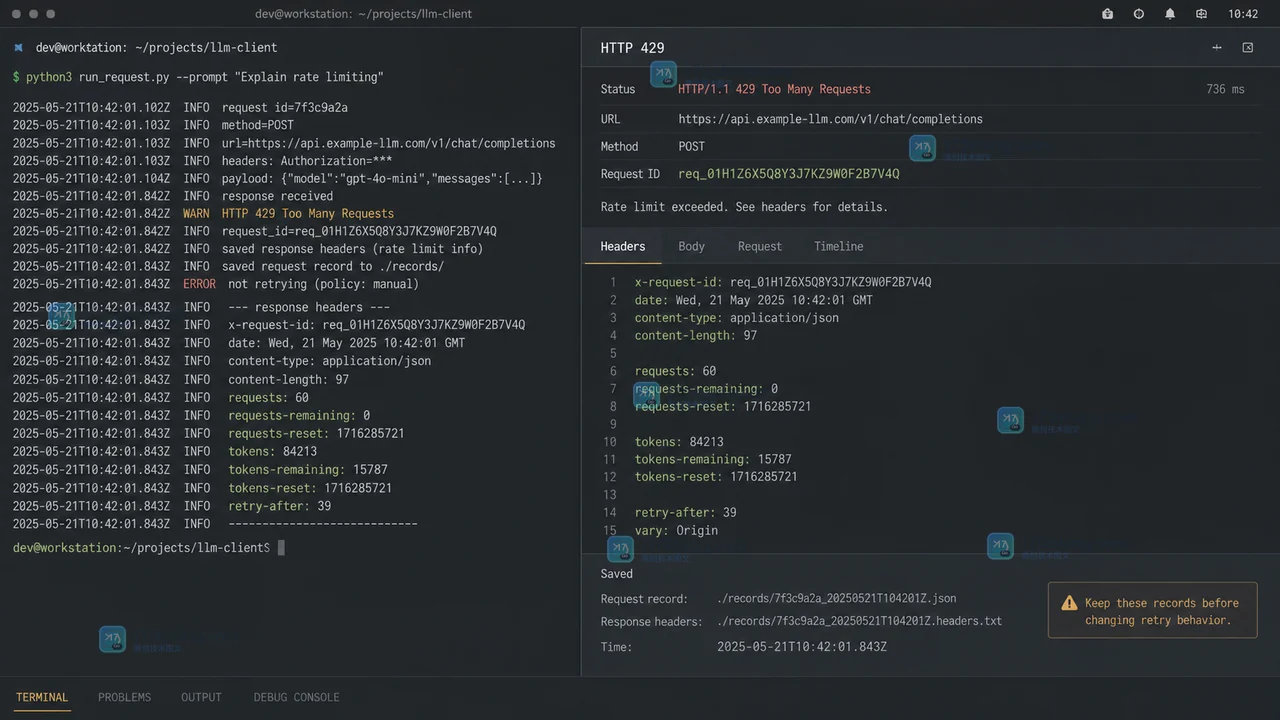Show the Headers tab
The height and width of the screenshot is (720, 1280).
623,246
